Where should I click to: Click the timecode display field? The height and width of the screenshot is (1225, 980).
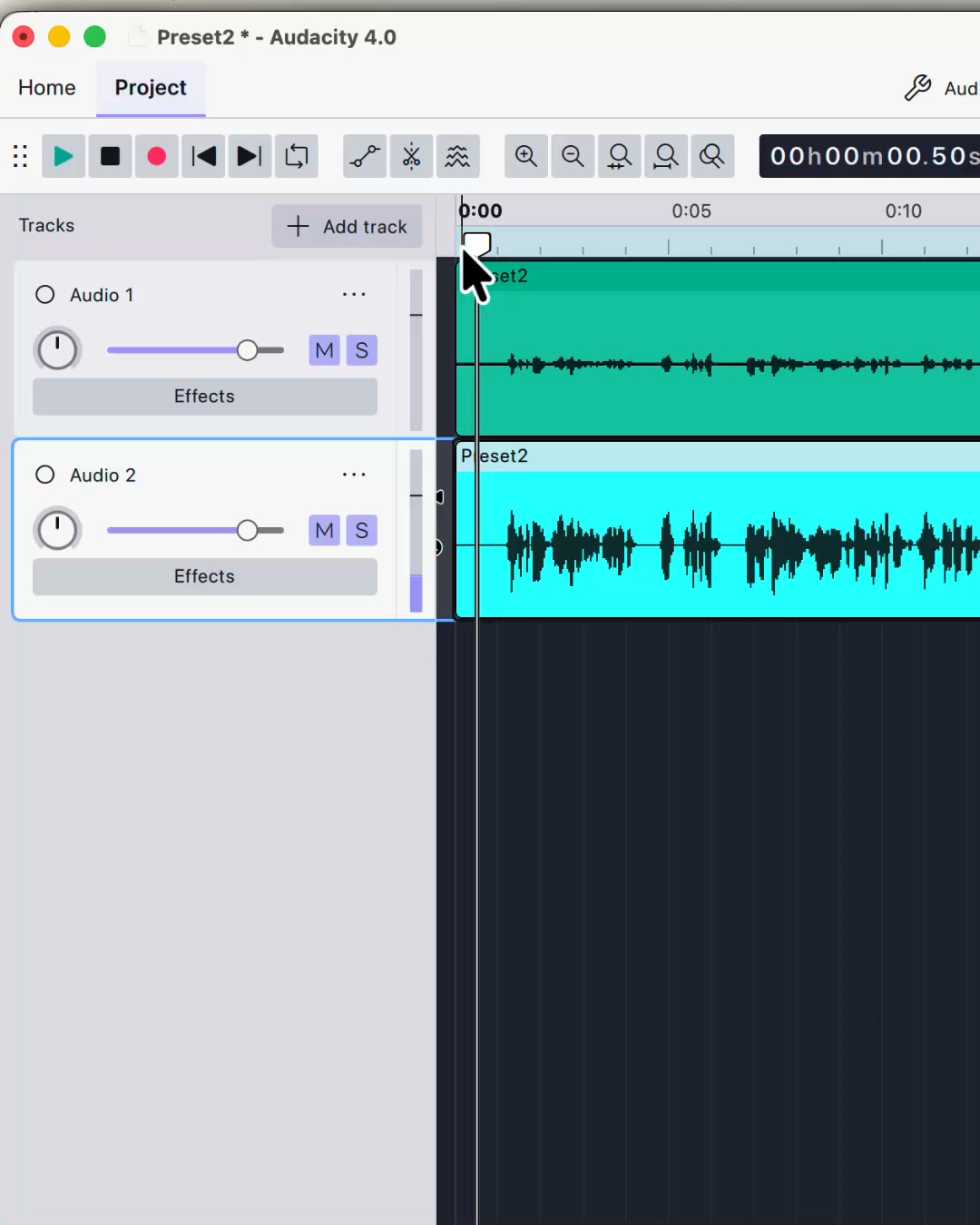click(869, 156)
